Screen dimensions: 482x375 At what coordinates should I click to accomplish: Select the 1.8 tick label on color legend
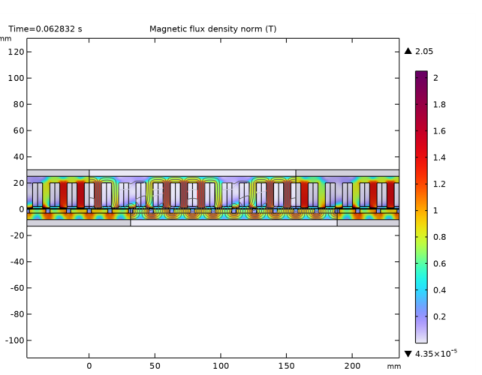click(x=439, y=105)
